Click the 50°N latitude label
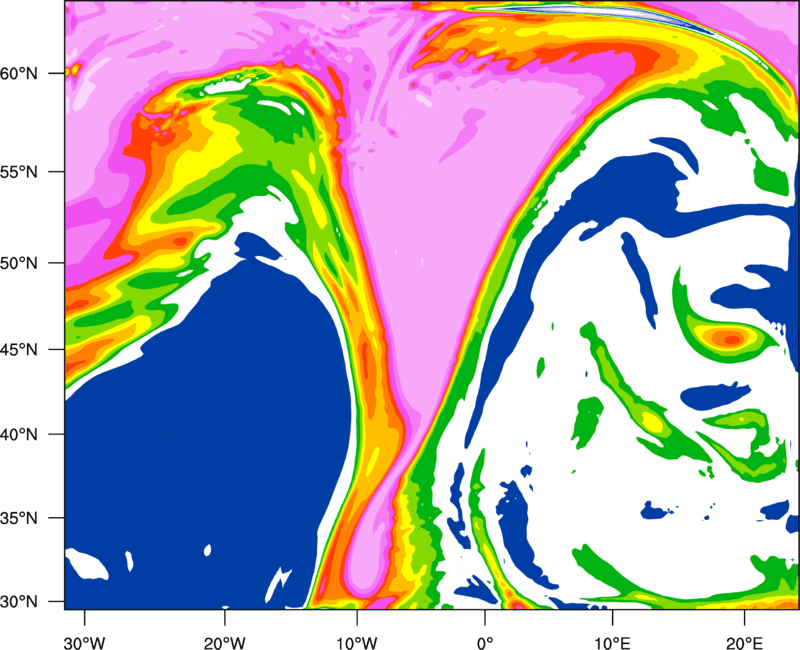Image resolution: width=800 pixels, height=650 pixels. (x=21, y=264)
